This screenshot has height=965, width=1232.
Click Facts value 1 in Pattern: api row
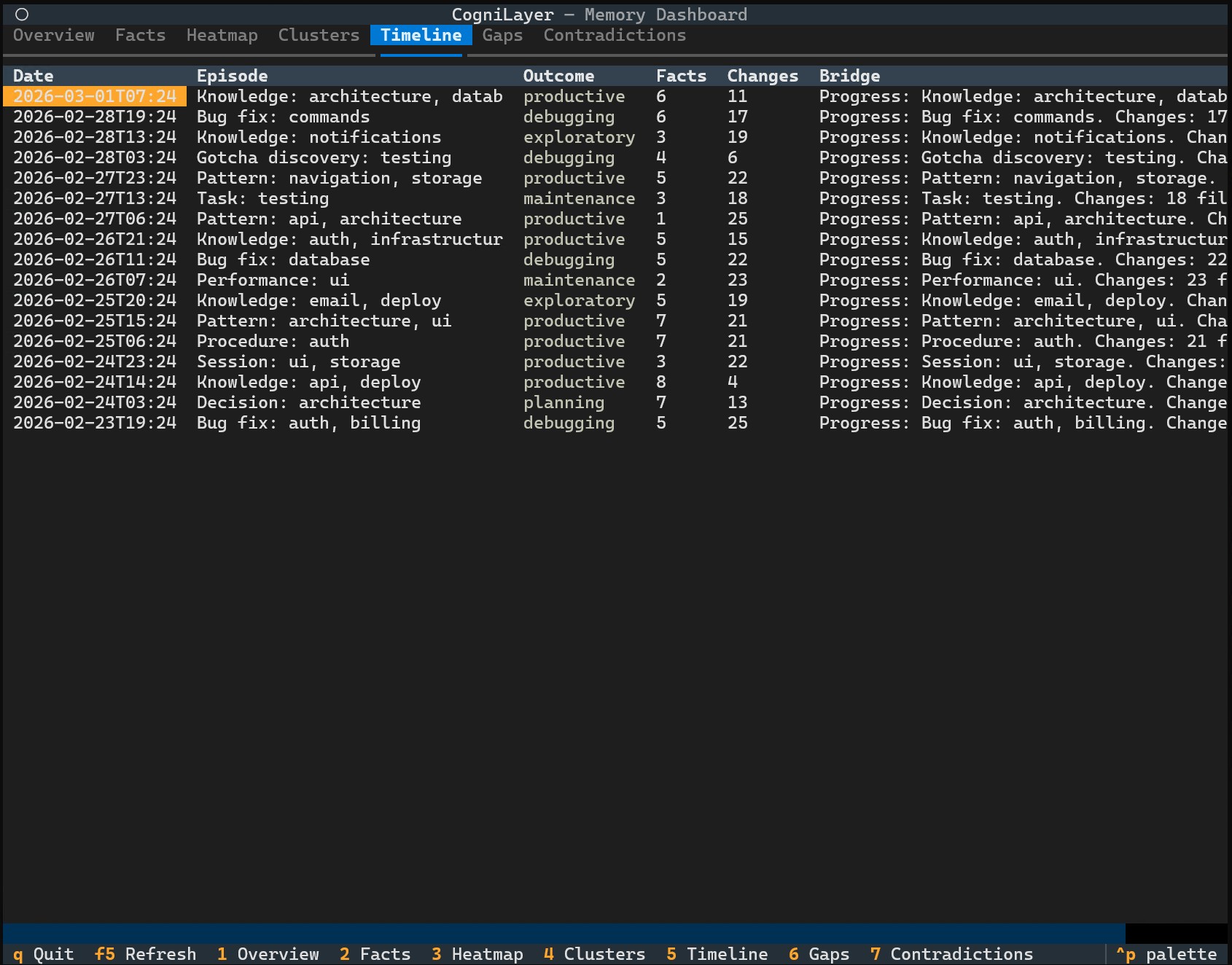(x=661, y=219)
